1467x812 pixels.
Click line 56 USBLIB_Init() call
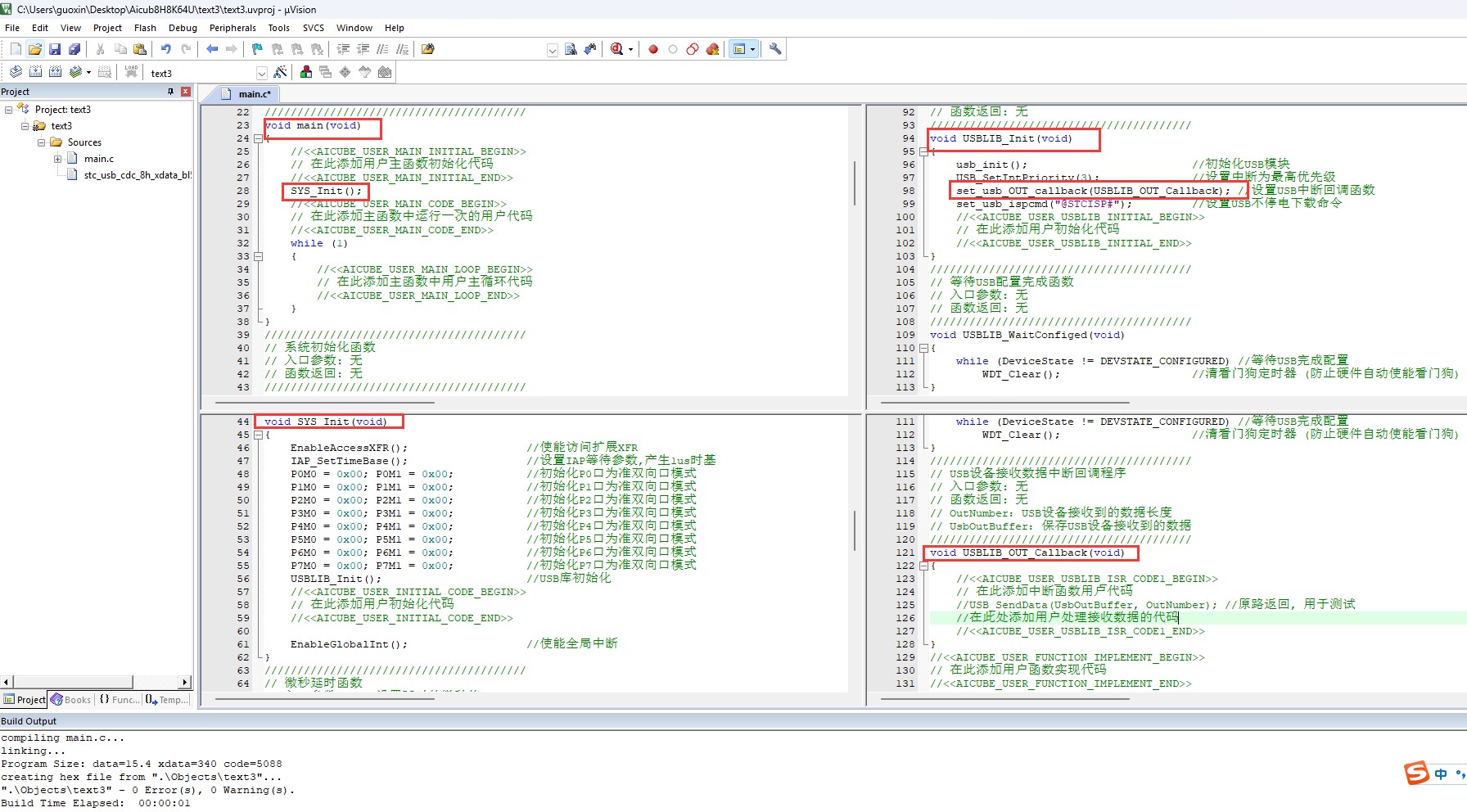(x=336, y=579)
